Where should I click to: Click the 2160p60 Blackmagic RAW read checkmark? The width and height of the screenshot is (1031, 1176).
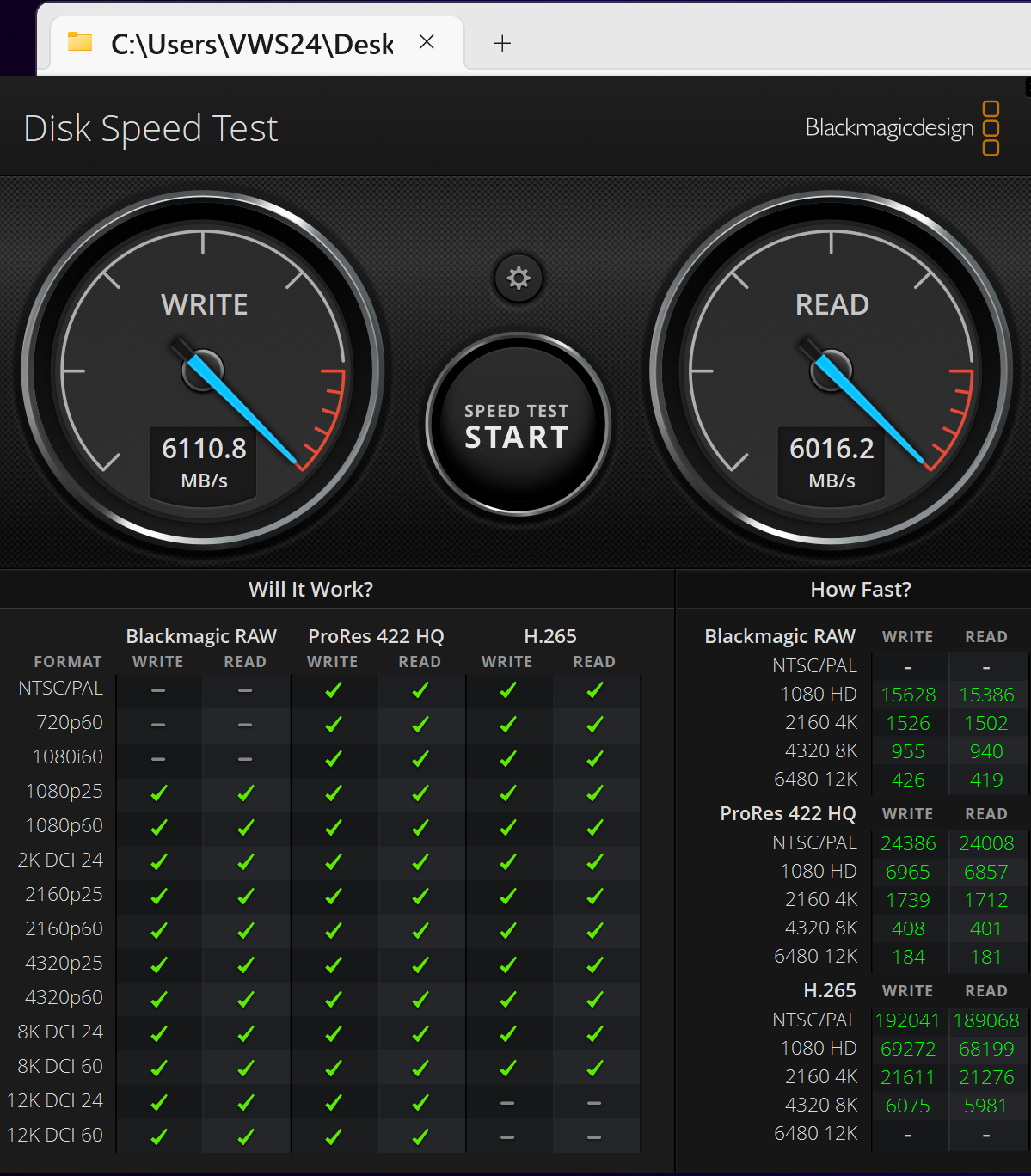click(246, 931)
